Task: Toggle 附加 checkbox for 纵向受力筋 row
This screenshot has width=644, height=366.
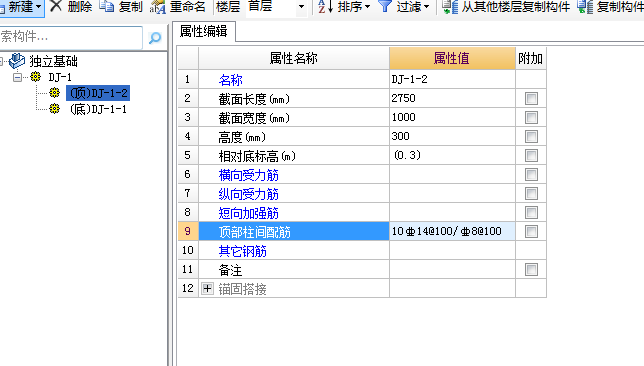Action: pos(531,193)
